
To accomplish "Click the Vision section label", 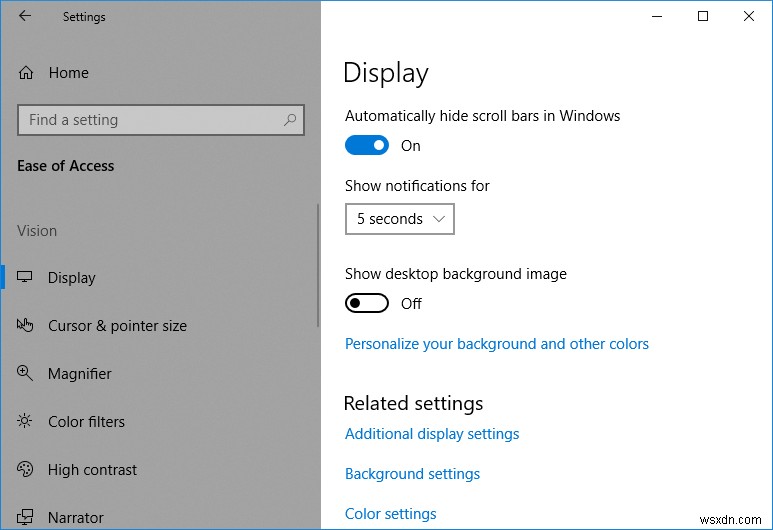I will pyautogui.click(x=37, y=231).
